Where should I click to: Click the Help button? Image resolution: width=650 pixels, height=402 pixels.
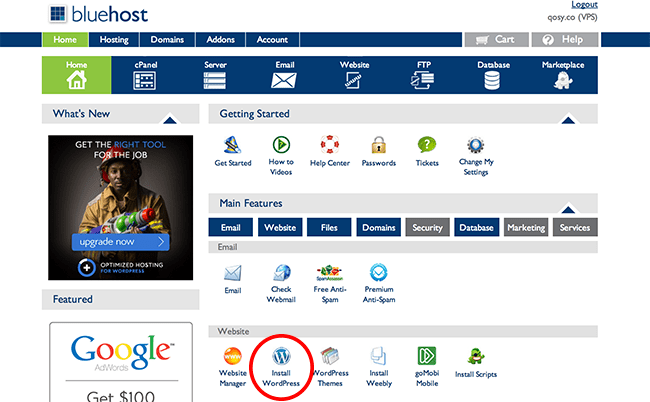565,40
